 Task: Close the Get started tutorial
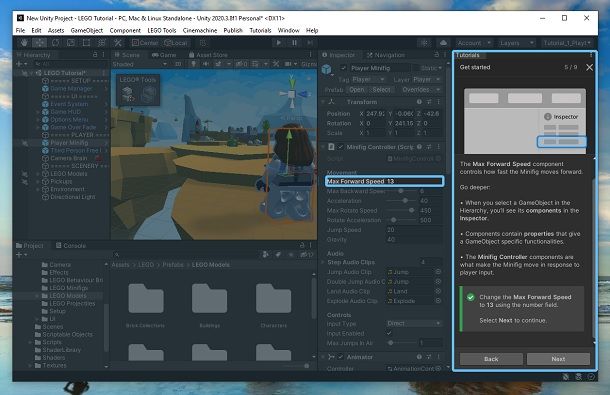[x=589, y=67]
